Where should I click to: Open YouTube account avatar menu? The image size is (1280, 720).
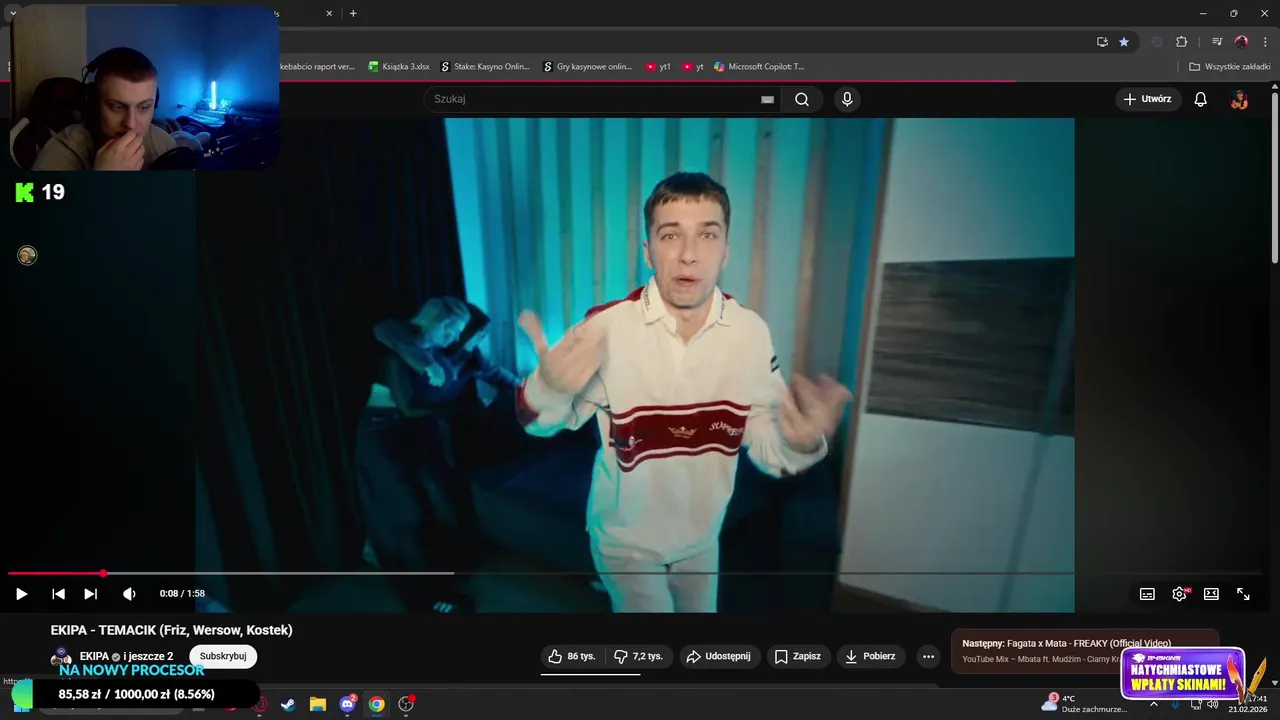coord(1239,99)
